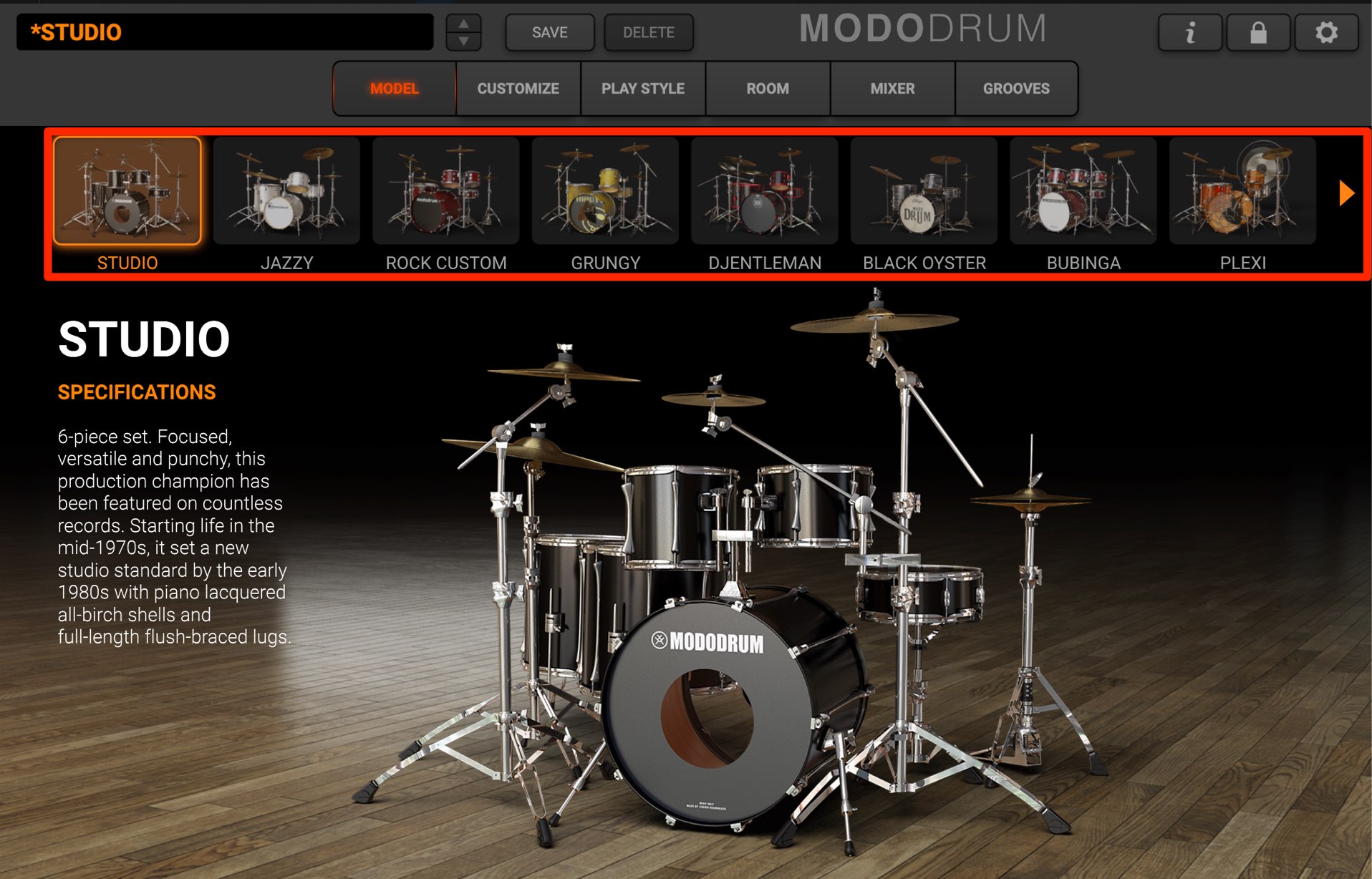Select the JAZZY kit thumbnail
The image size is (1372, 879).
(x=286, y=191)
